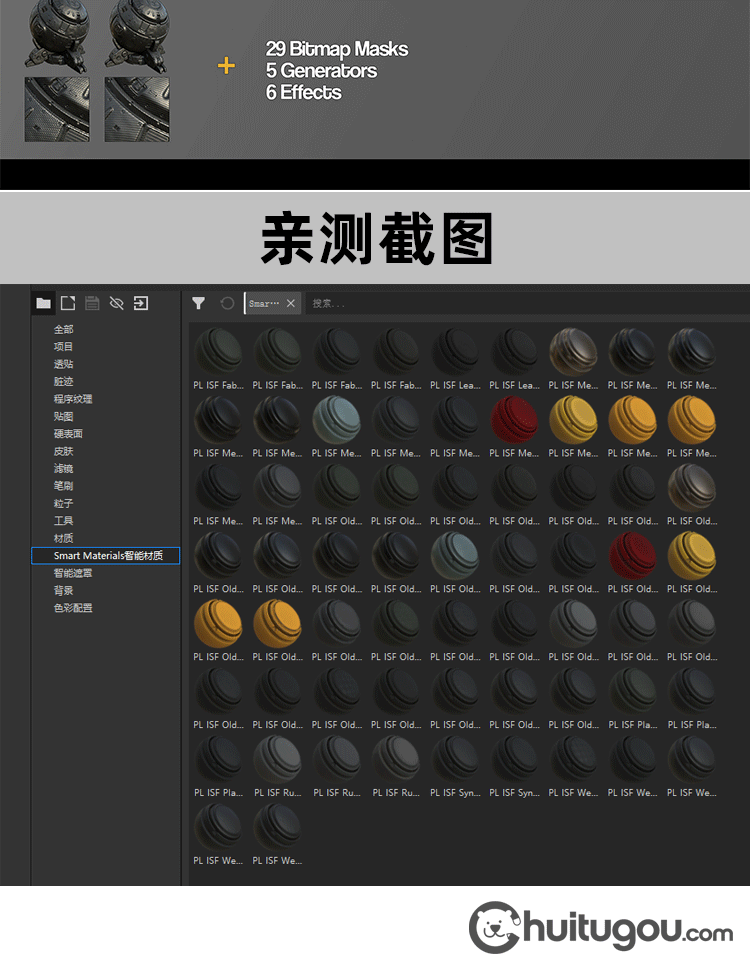
Task: Open the 材质 category
Action: [63, 538]
